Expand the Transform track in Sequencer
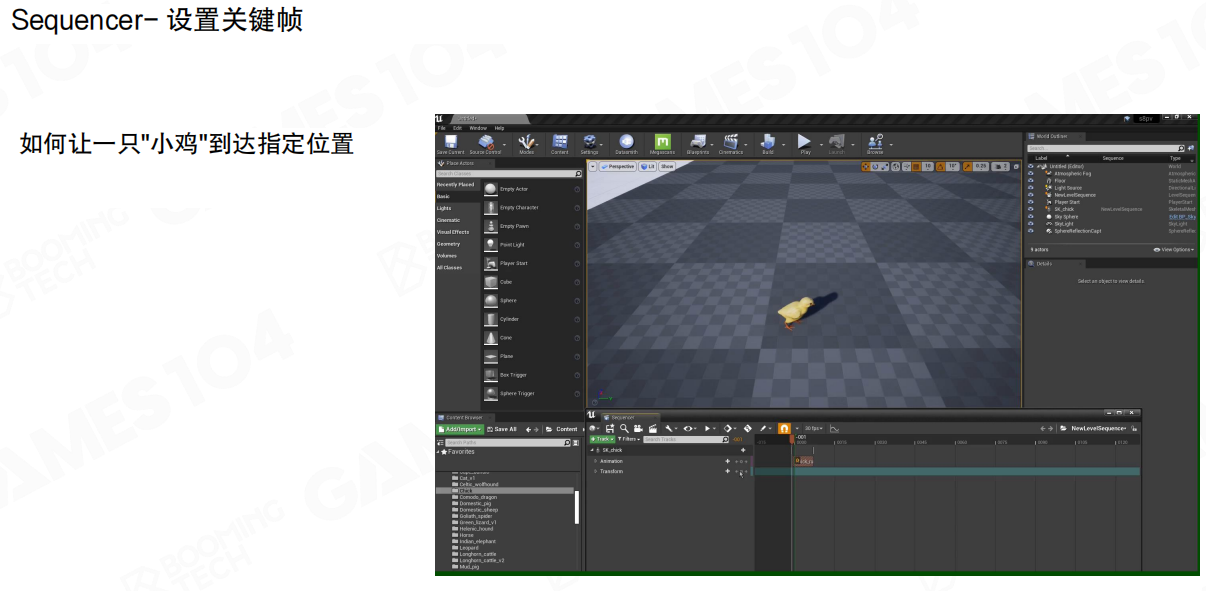1206x591 pixels. (595, 471)
